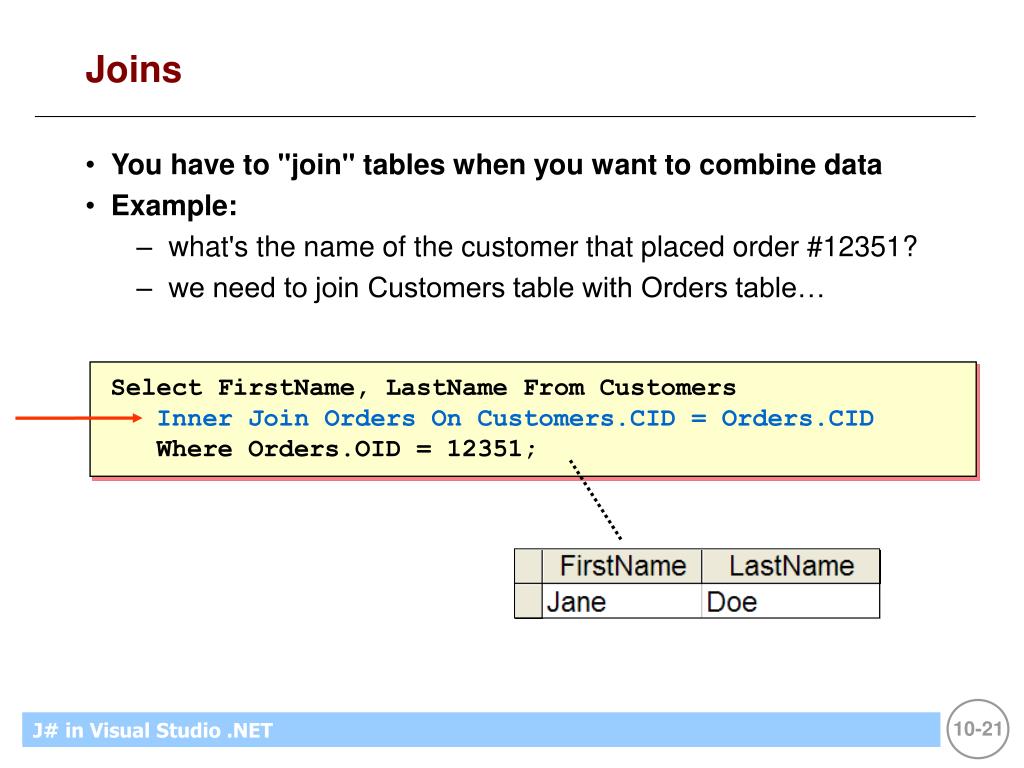
Task: Click Customers.CID in the join condition
Action: click(x=576, y=418)
